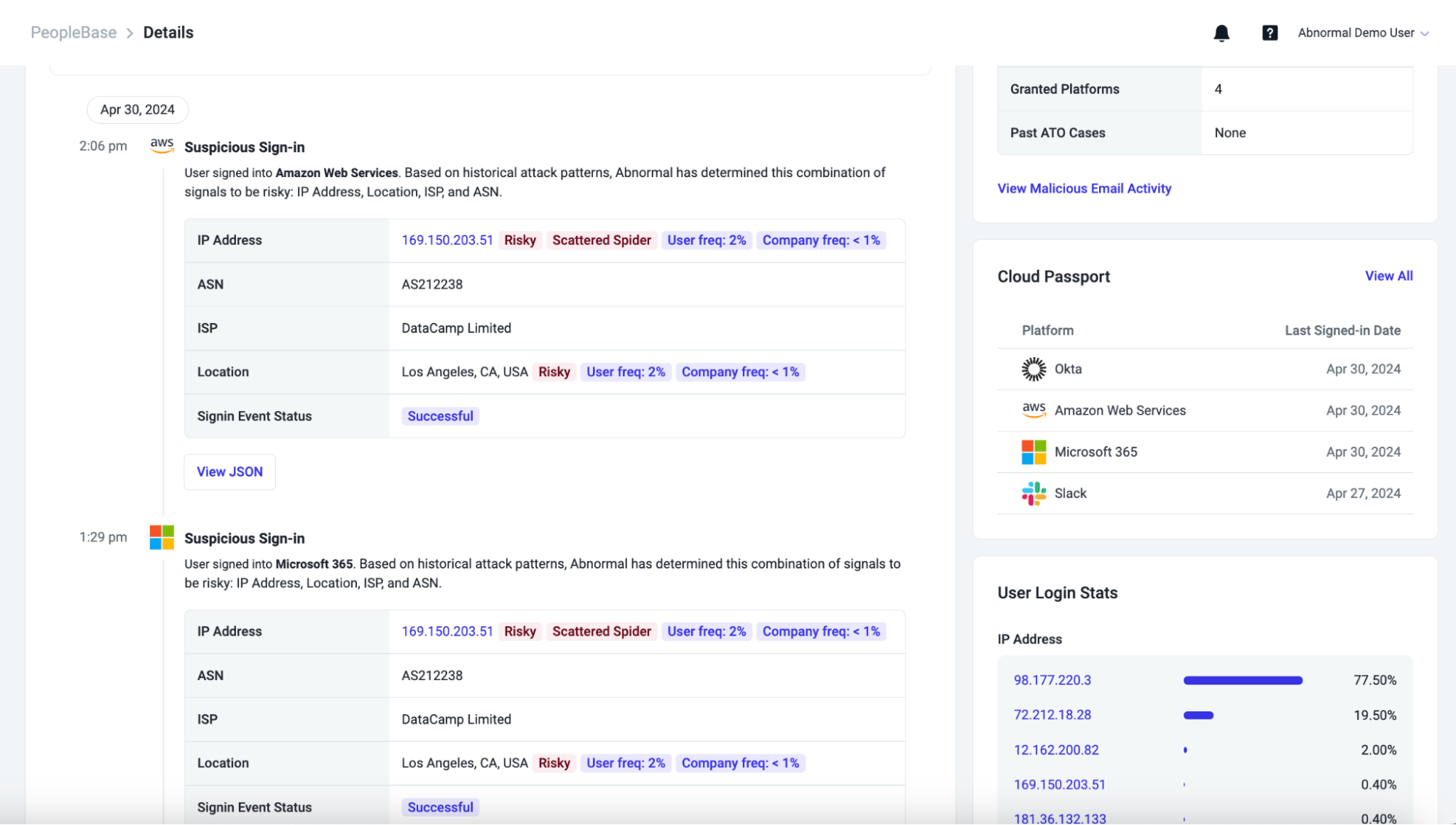Click Risky tag on AWS event Location row
The width and height of the screenshot is (1456, 825).
tap(554, 372)
